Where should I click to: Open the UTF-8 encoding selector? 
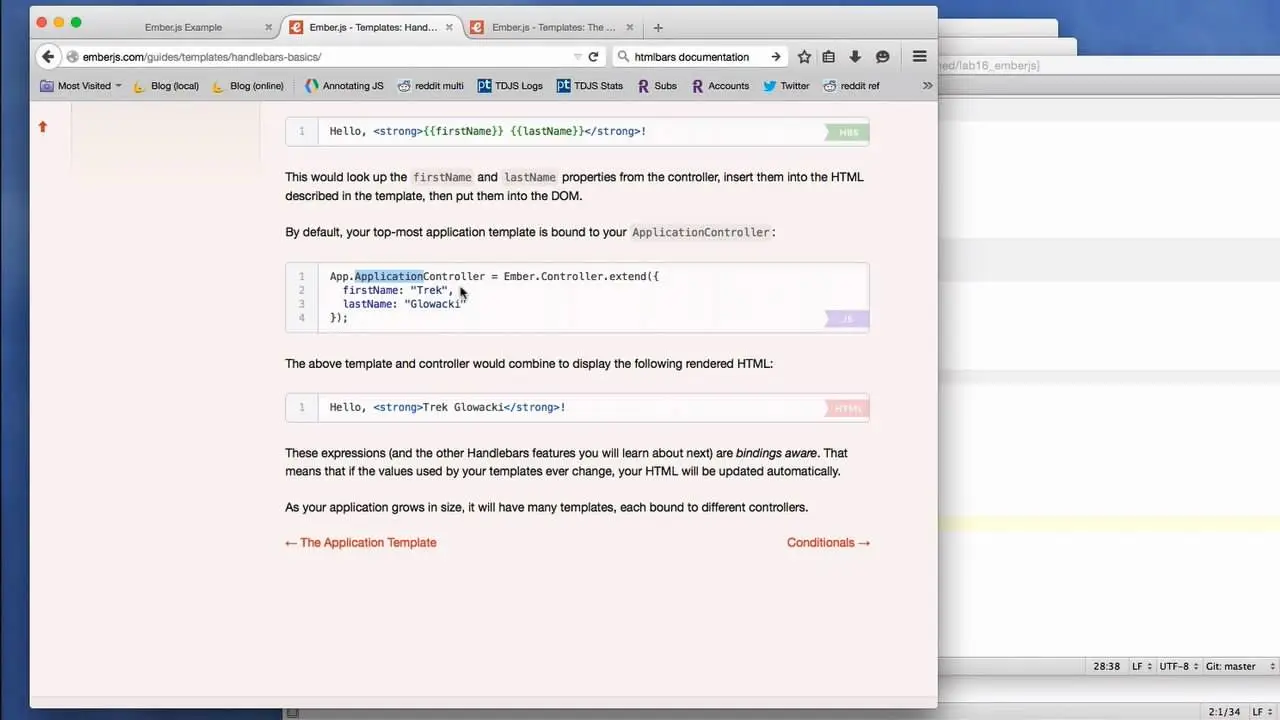[1179, 666]
